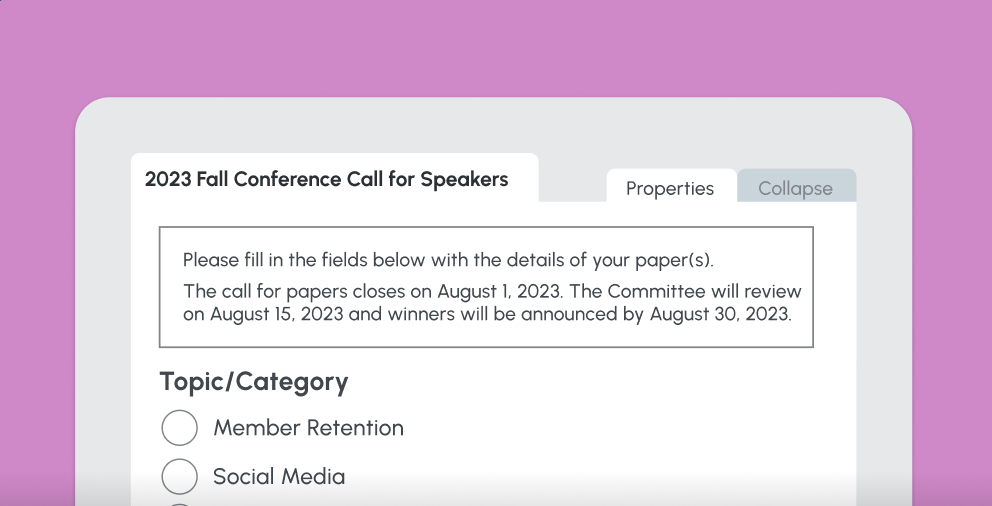Click the 'August 30, 2023' date text
Viewport: 992px width, 506px height.
[720, 314]
